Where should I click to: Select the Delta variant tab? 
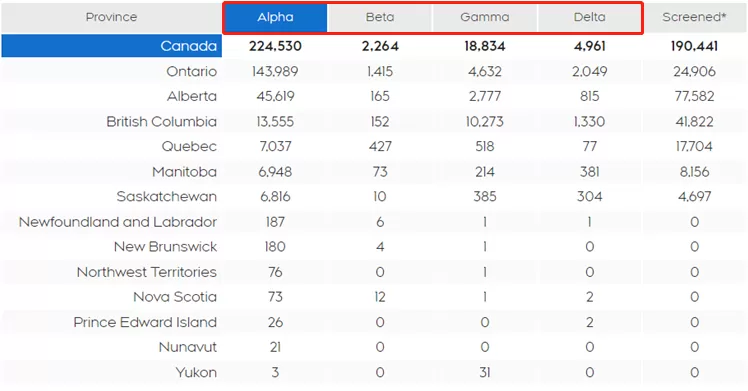click(x=590, y=18)
